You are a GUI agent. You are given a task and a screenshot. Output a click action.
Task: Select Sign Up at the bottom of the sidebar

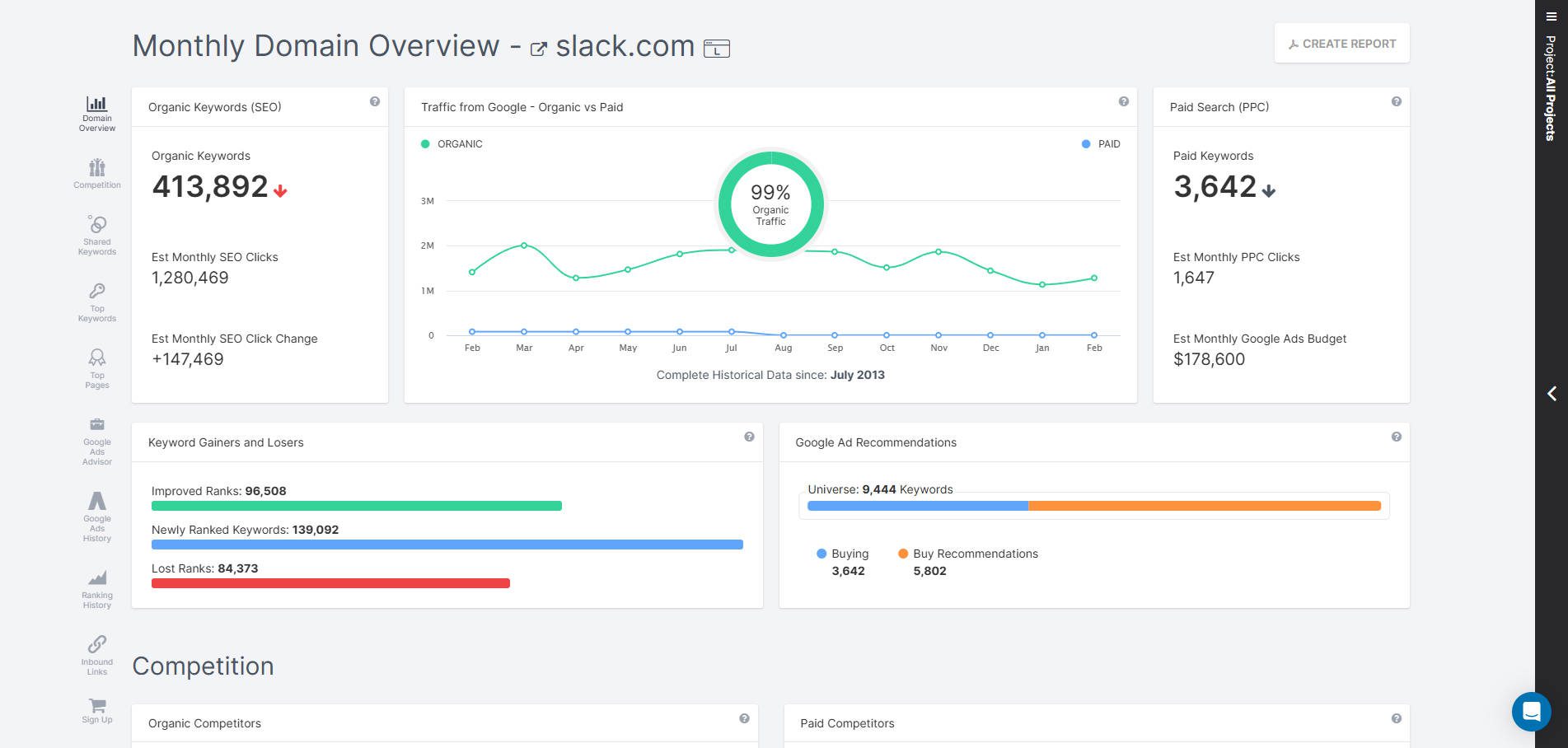(x=96, y=711)
